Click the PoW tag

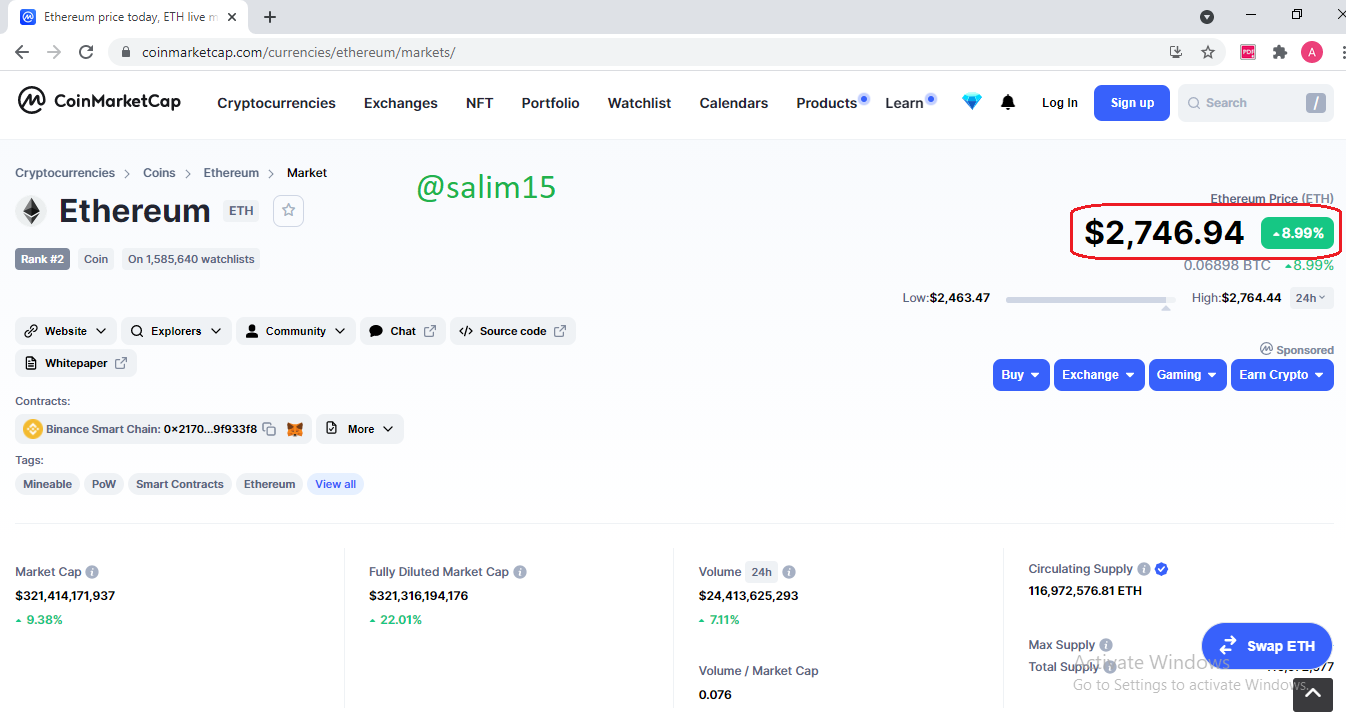tap(104, 484)
